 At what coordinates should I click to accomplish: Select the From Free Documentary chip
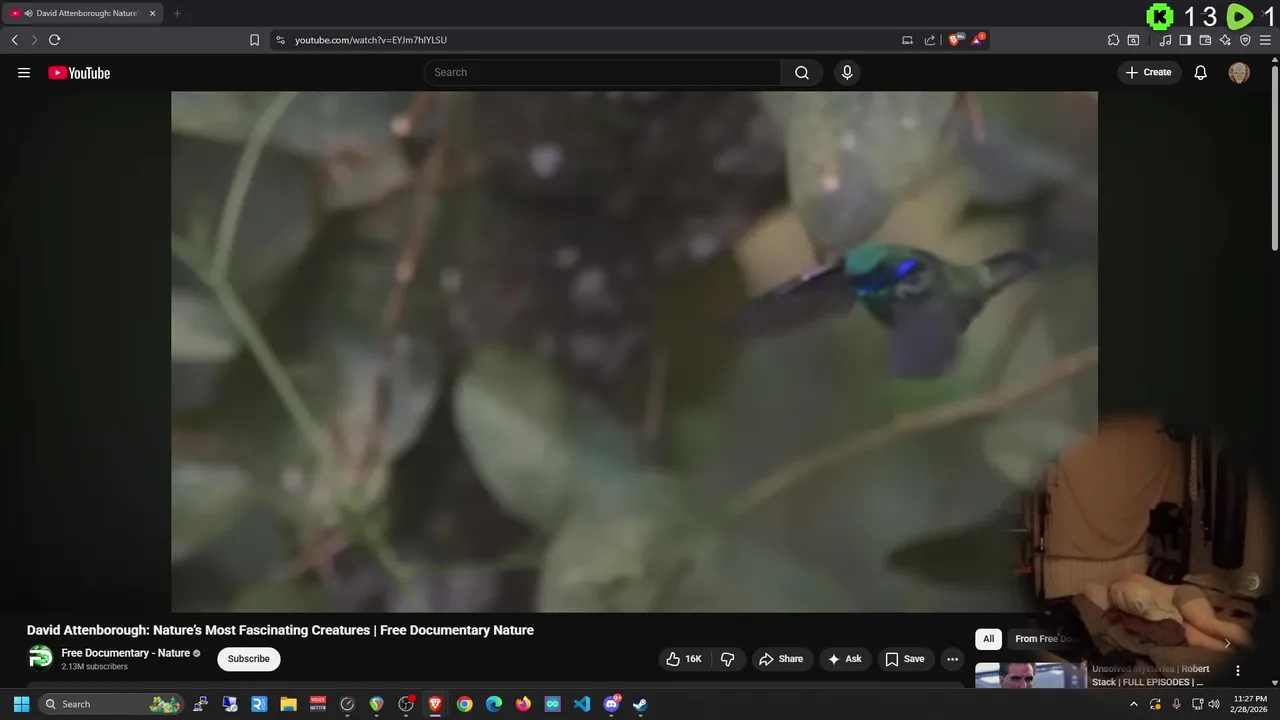(1043, 639)
